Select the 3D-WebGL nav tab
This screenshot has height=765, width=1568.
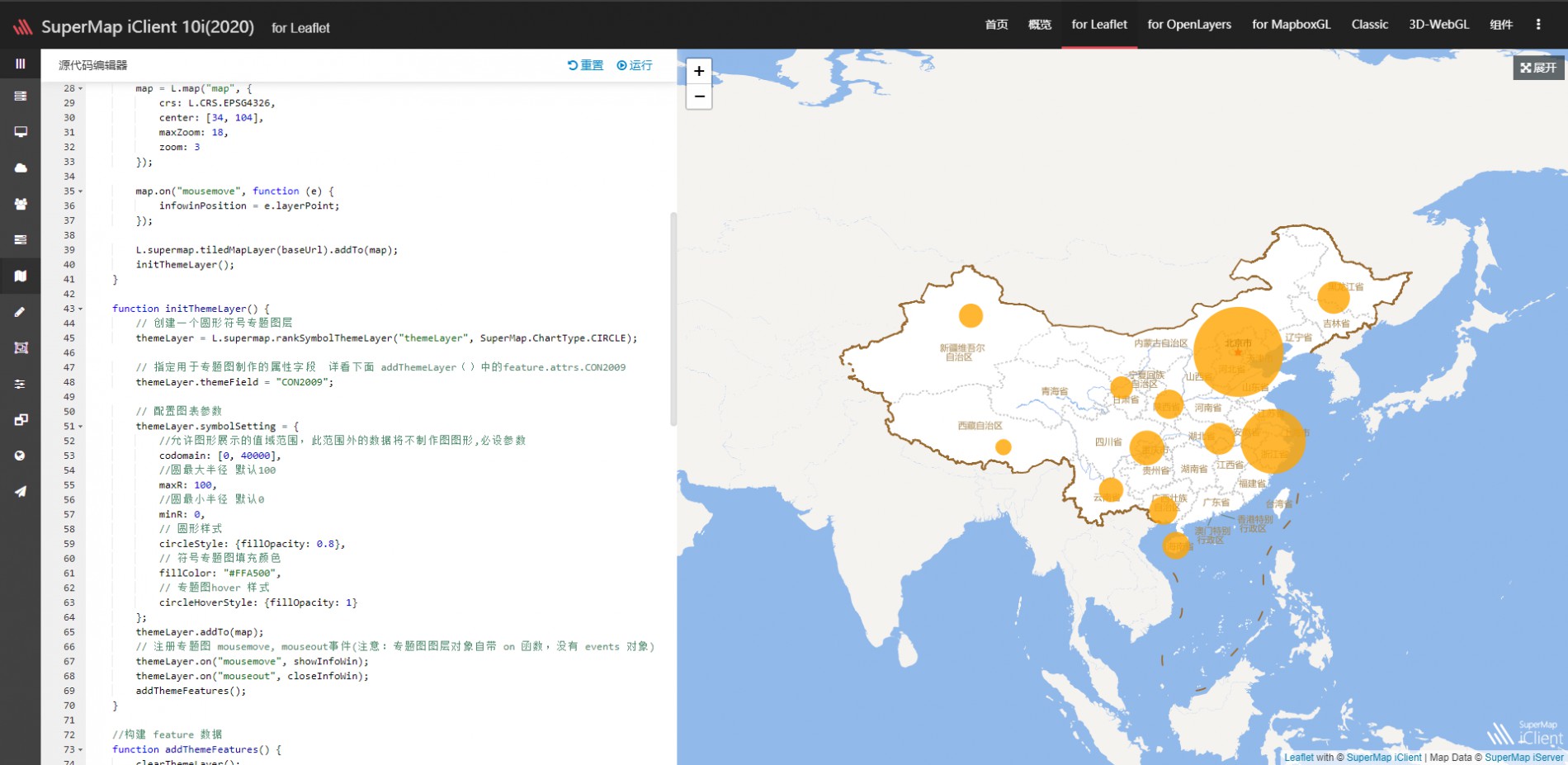1439,25
